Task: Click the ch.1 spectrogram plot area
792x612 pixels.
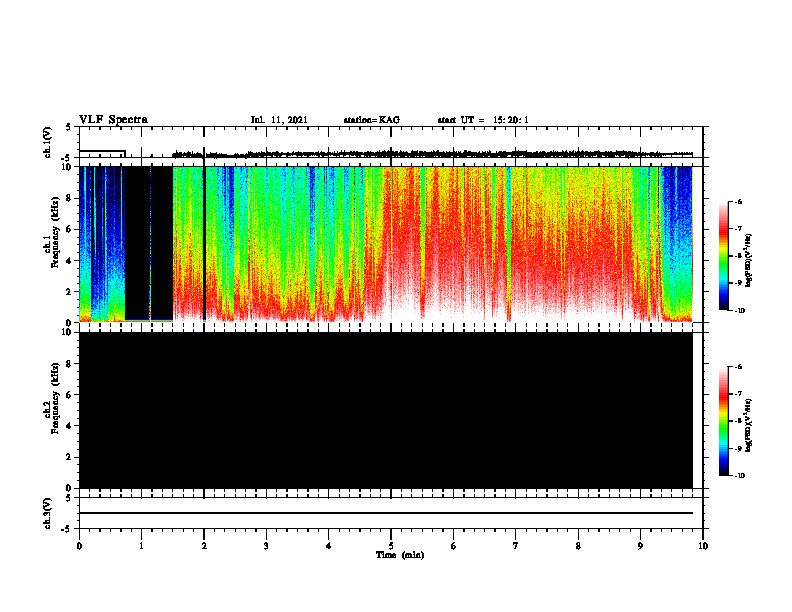Action: pyautogui.click(x=386, y=244)
